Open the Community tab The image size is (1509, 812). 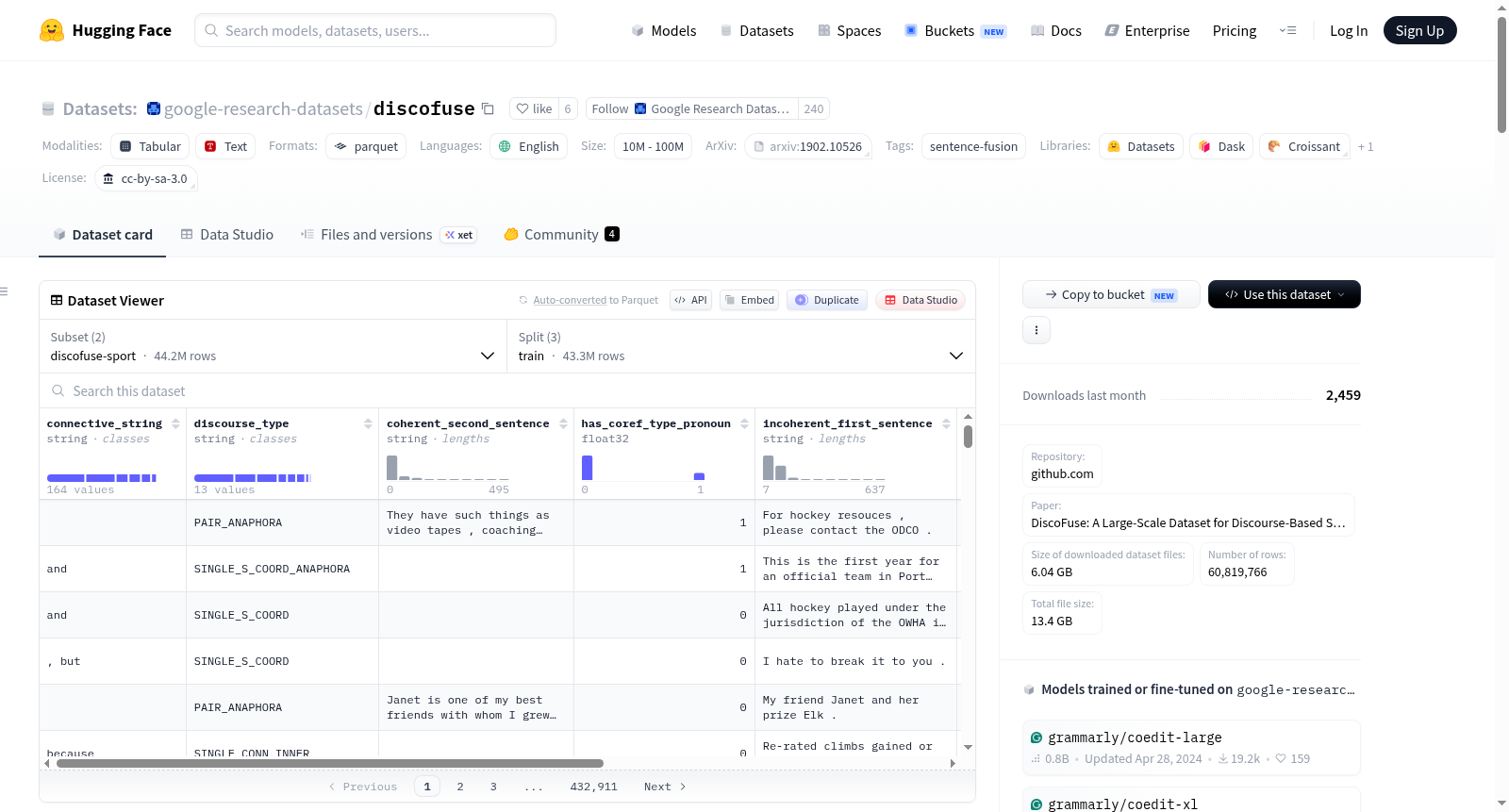tap(561, 234)
